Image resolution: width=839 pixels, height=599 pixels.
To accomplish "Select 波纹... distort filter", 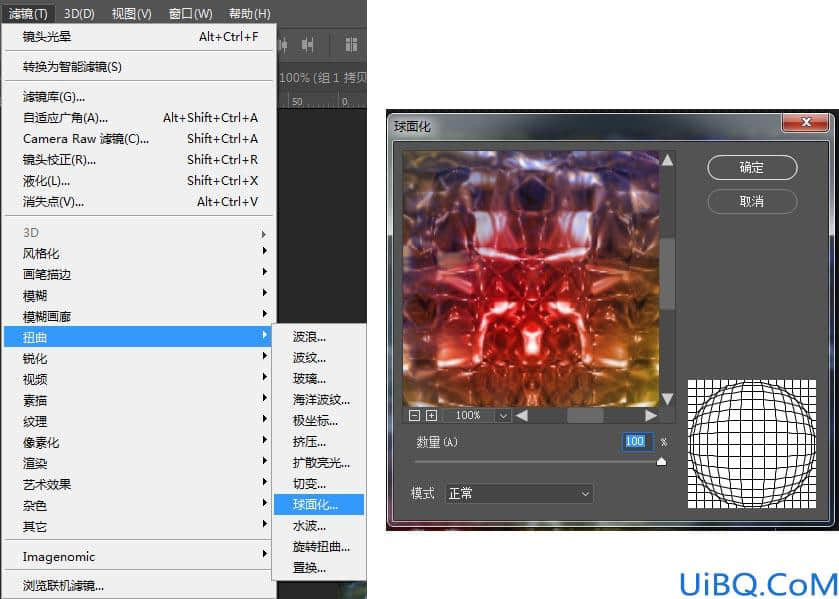I will [x=319, y=358].
